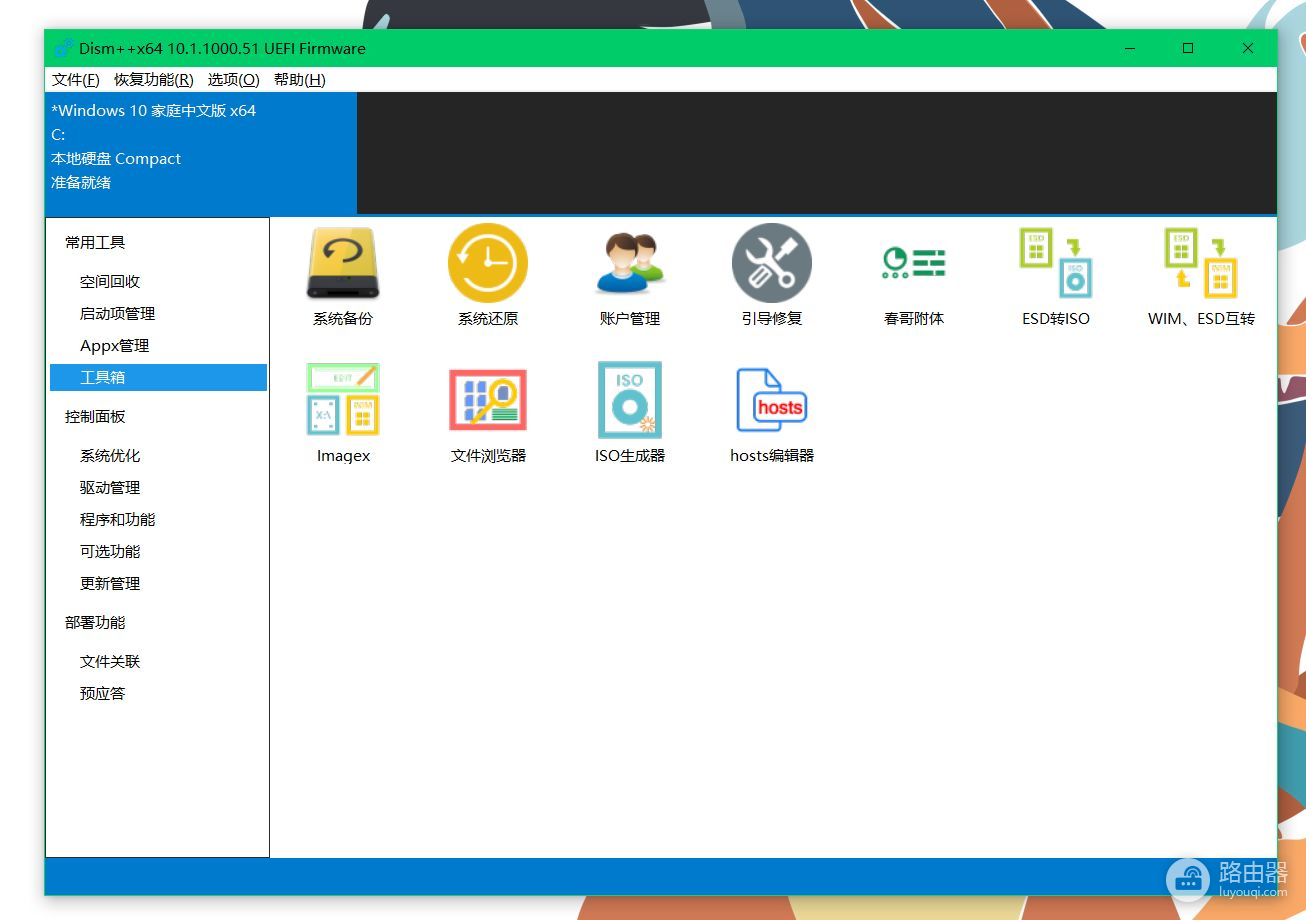This screenshot has height=920, width=1306.
Task: Open 账户管理 account management icon
Action: (x=630, y=264)
